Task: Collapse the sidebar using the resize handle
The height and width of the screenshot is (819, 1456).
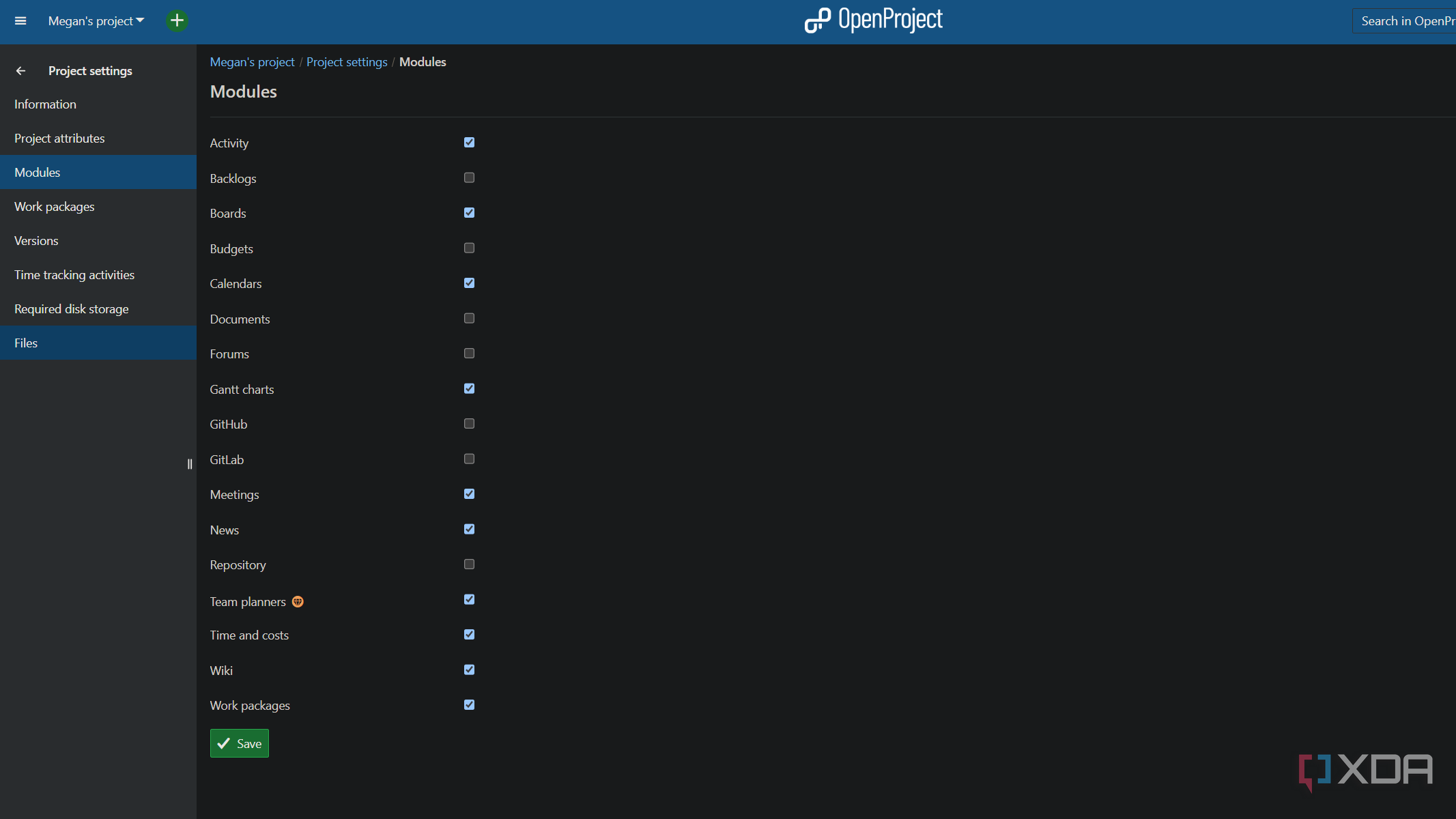Action: [190, 464]
